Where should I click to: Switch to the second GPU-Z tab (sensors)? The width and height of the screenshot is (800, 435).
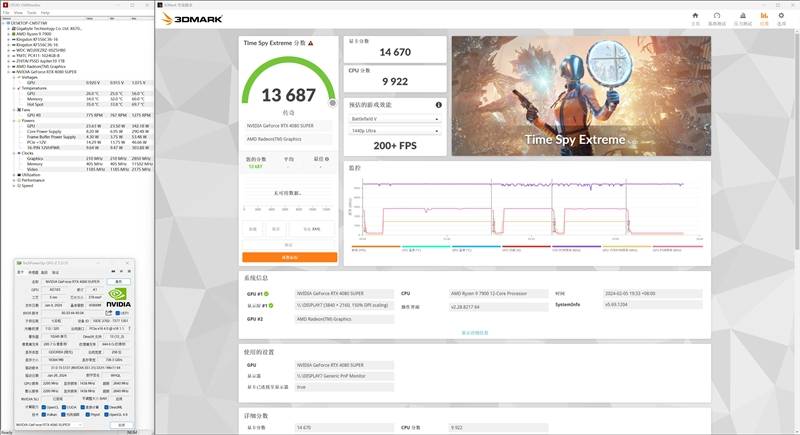coord(33,272)
